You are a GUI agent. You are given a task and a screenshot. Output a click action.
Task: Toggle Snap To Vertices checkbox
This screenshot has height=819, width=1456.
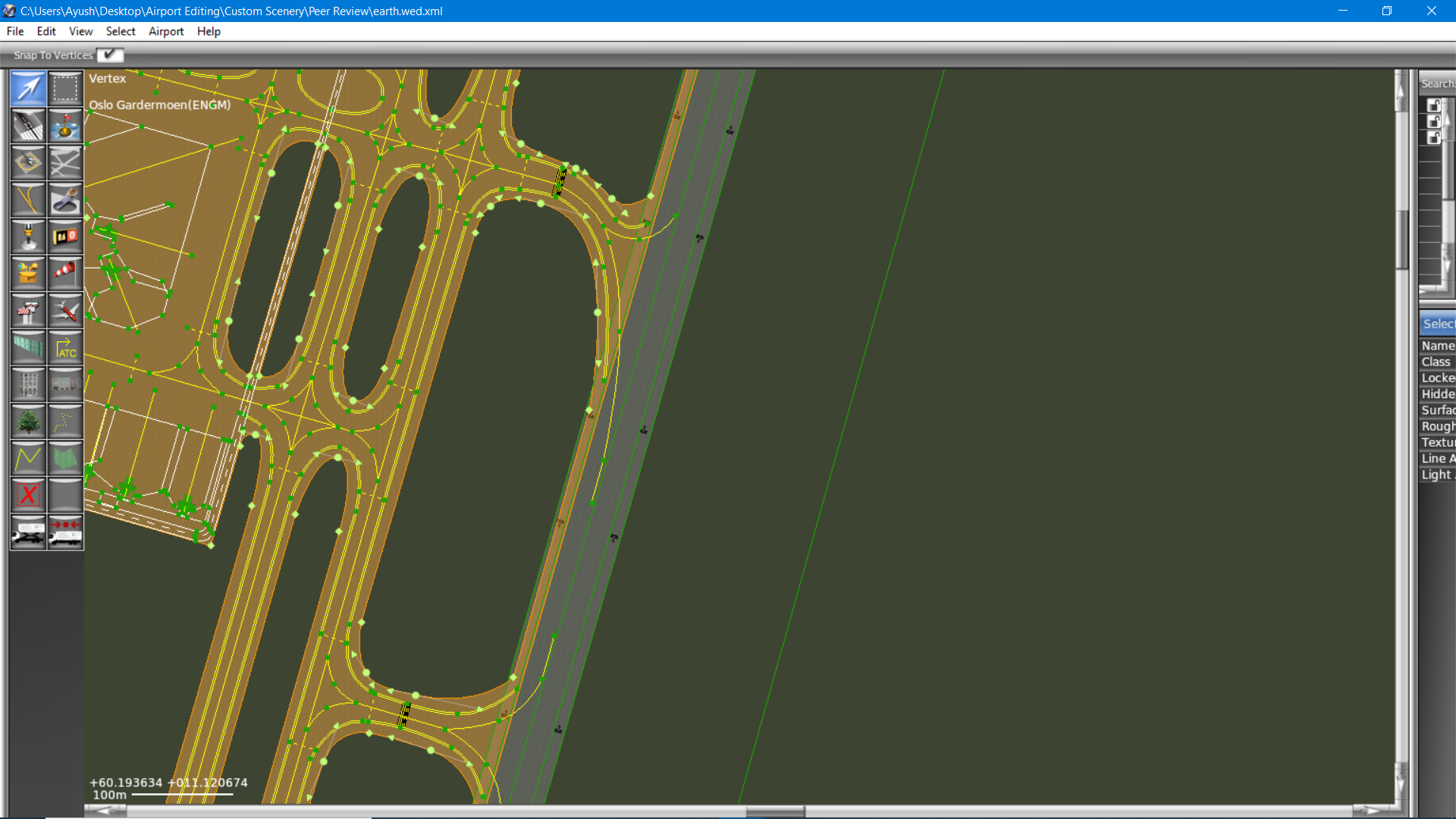(110, 55)
